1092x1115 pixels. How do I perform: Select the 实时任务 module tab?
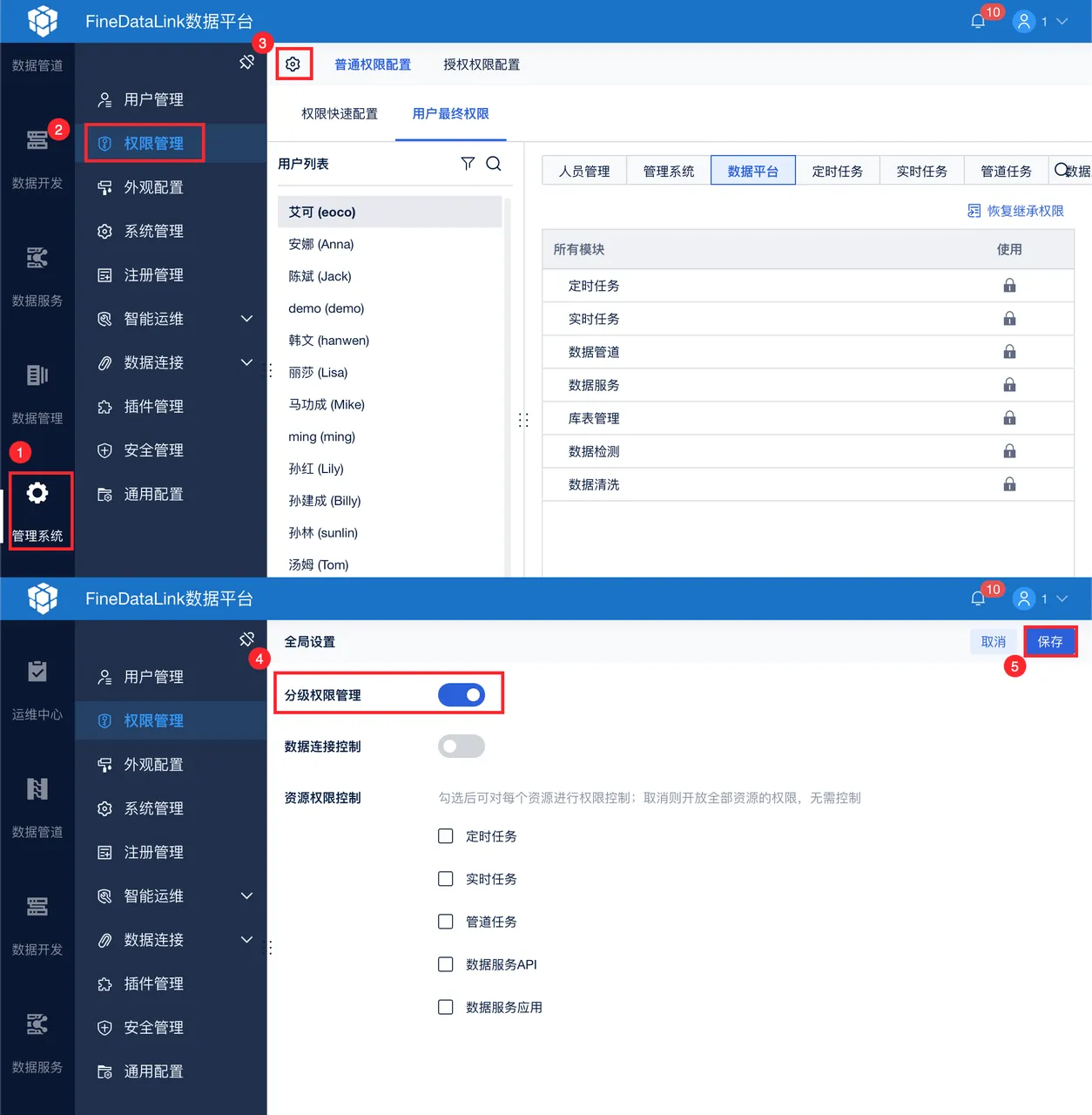click(x=922, y=171)
